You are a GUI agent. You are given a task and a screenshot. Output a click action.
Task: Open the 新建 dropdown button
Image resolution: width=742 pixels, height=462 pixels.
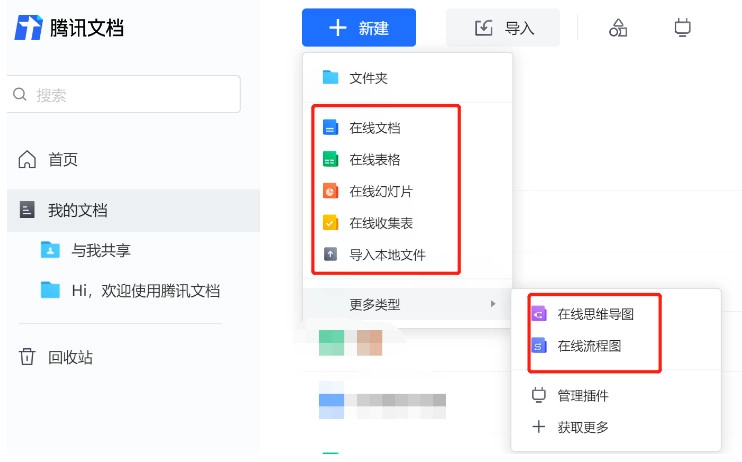[359, 28]
